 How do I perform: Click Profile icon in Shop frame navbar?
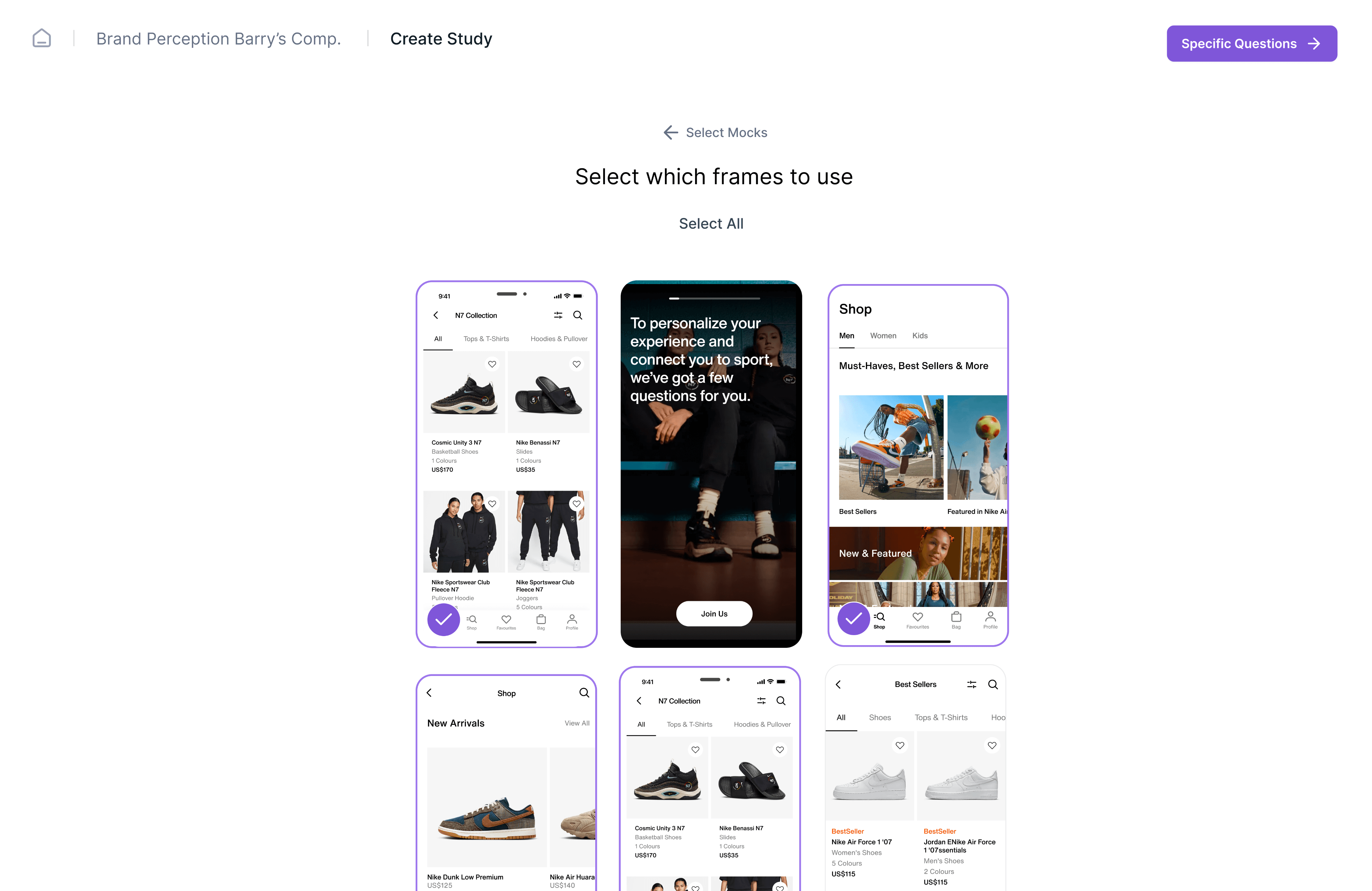[x=990, y=620]
